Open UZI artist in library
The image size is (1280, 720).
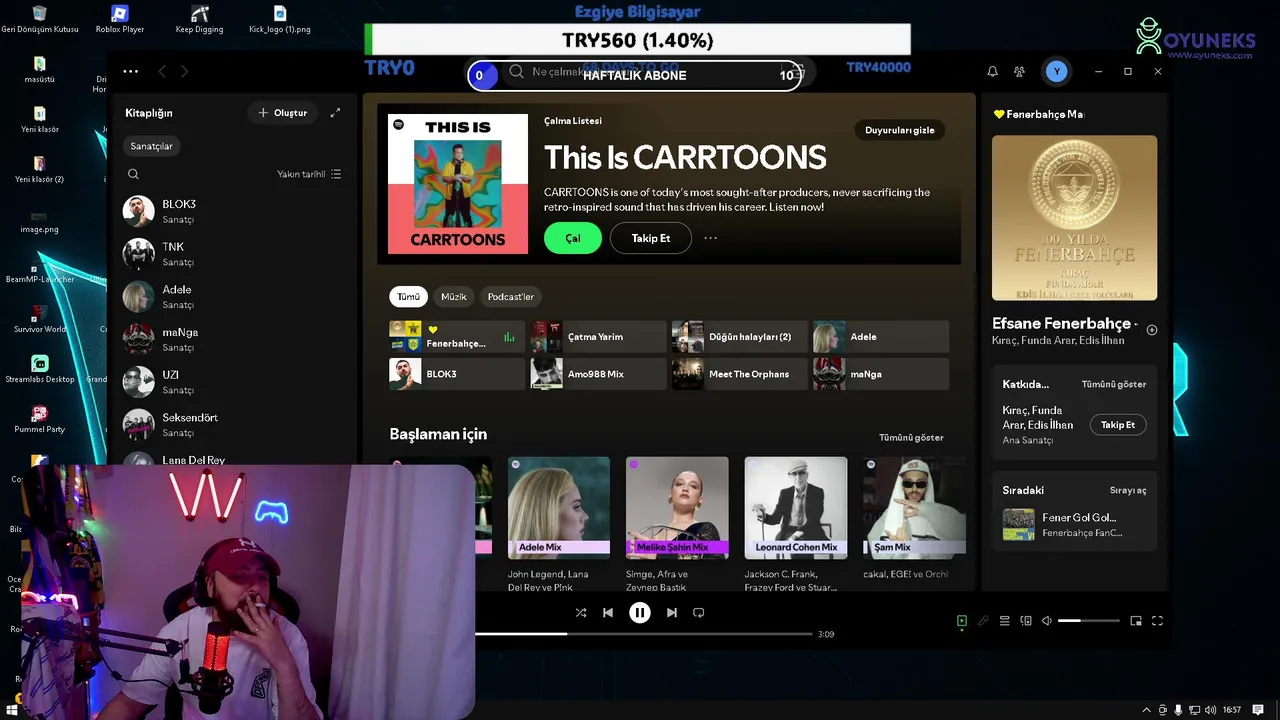pyautogui.click(x=232, y=382)
